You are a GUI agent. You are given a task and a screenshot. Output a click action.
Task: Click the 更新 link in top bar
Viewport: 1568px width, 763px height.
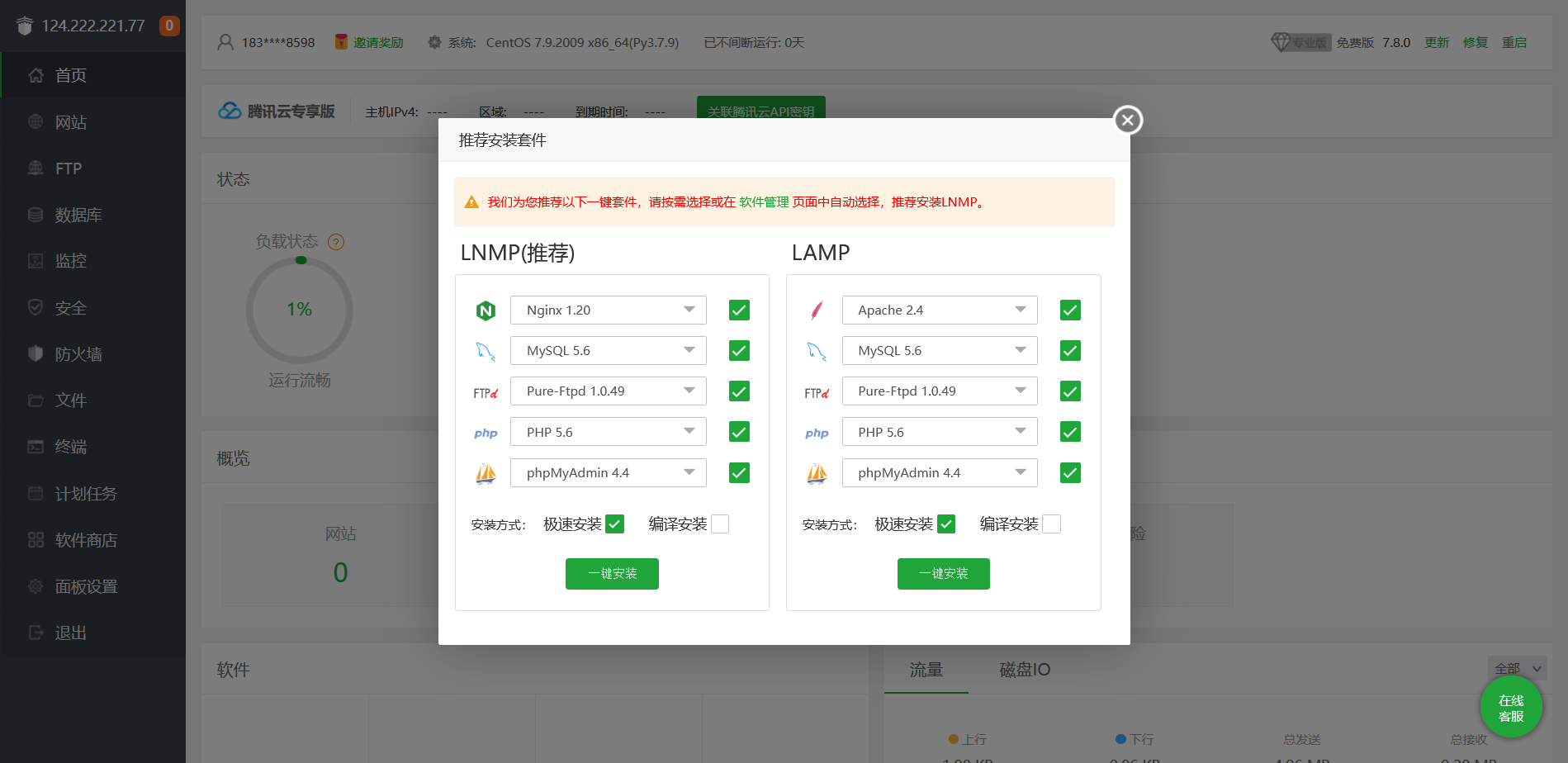pos(1437,42)
